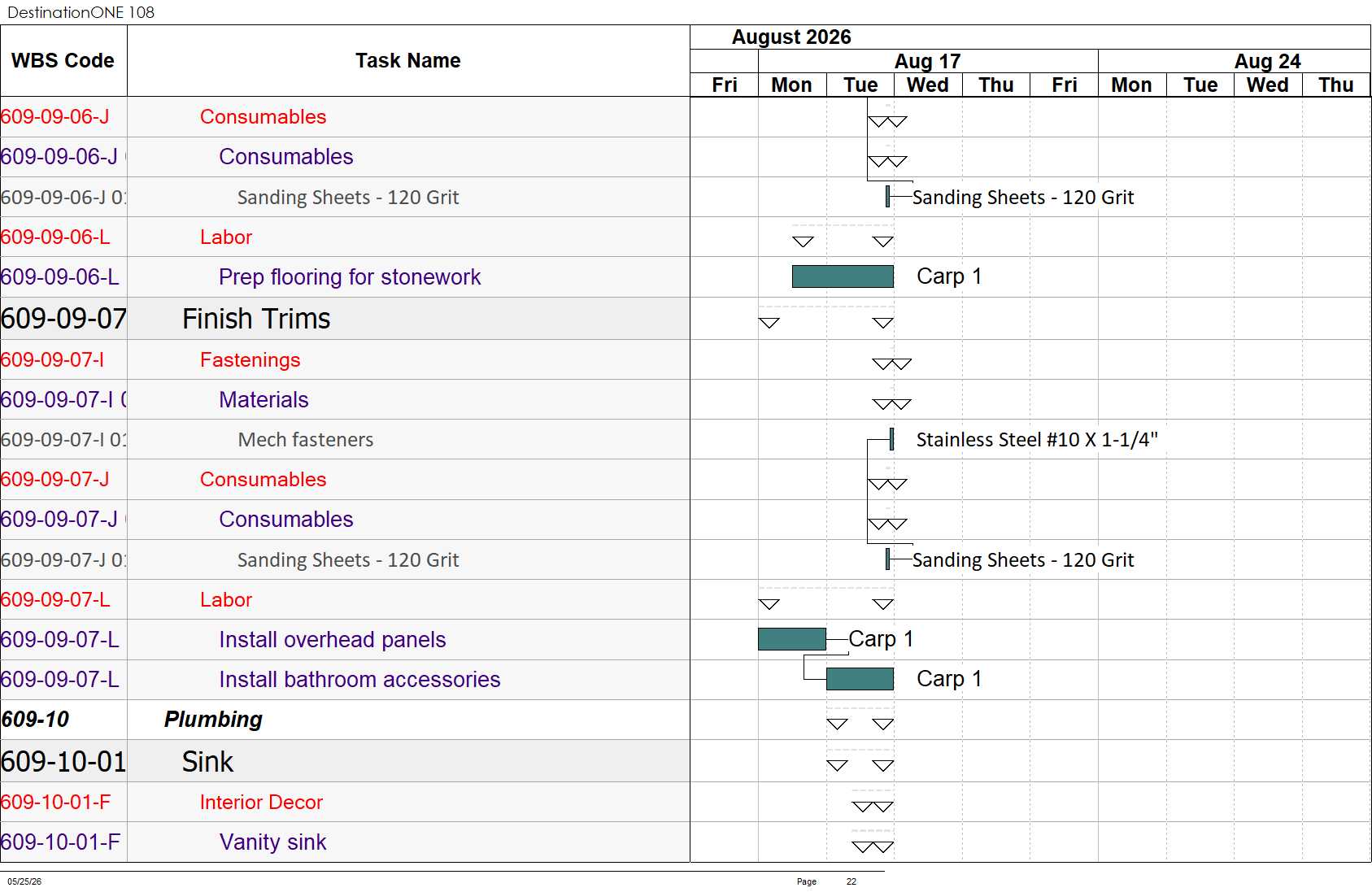Click the Carp 1 label beside Prep flooring bar
This screenshot has width=1372, height=892.
[949, 276]
